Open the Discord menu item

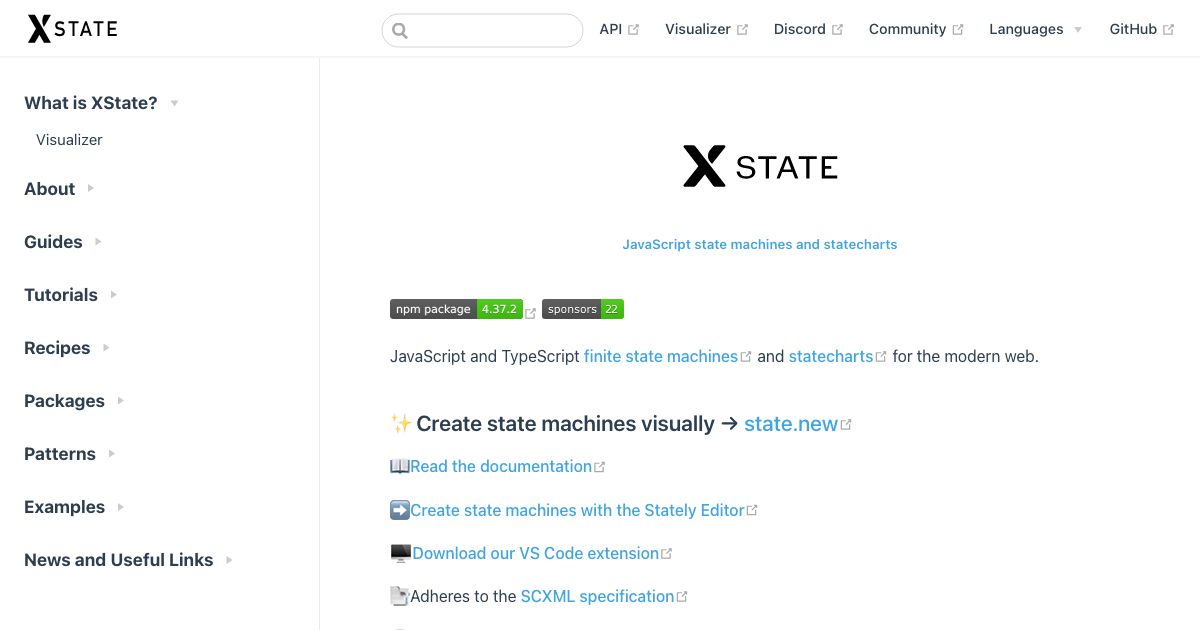click(x=800, y=29)
